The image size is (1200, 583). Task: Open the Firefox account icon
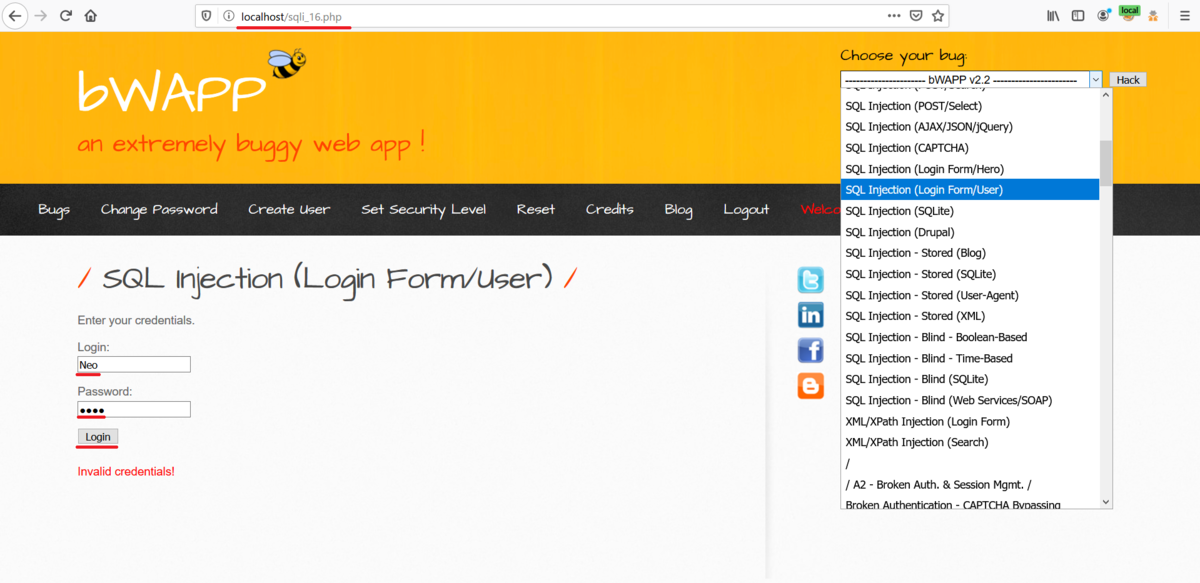pyautogui.click(x=1103, y=16)
